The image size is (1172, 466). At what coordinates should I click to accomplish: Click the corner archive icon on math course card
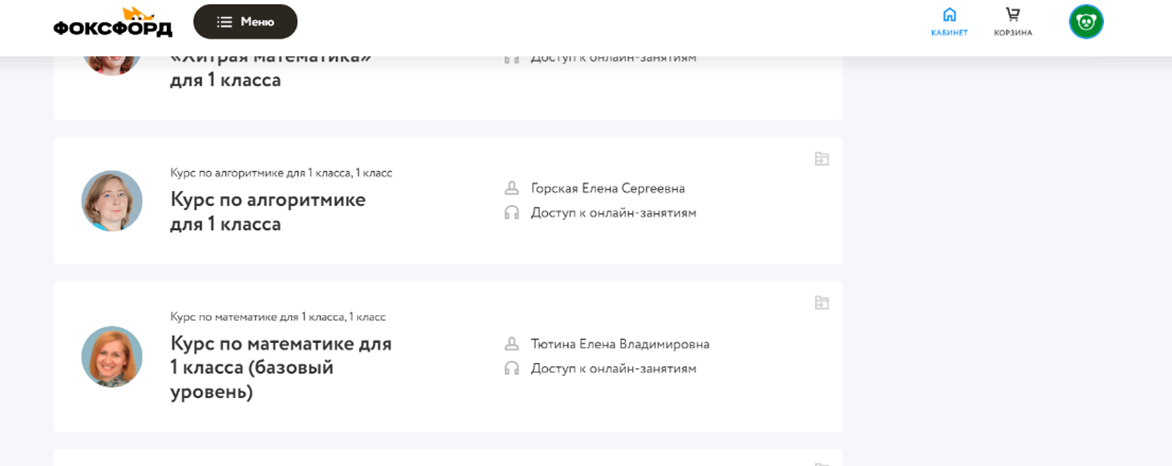point(821,302)
